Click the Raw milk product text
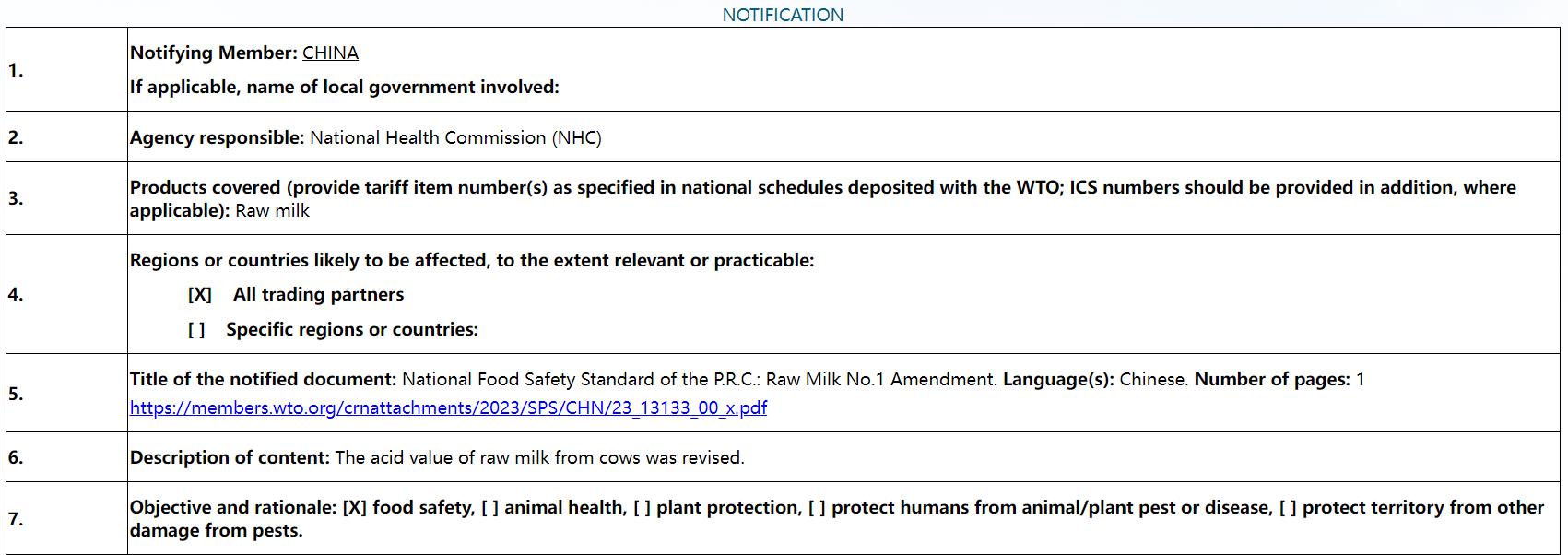The image size is (1568, 555). (x=272, y=210)
